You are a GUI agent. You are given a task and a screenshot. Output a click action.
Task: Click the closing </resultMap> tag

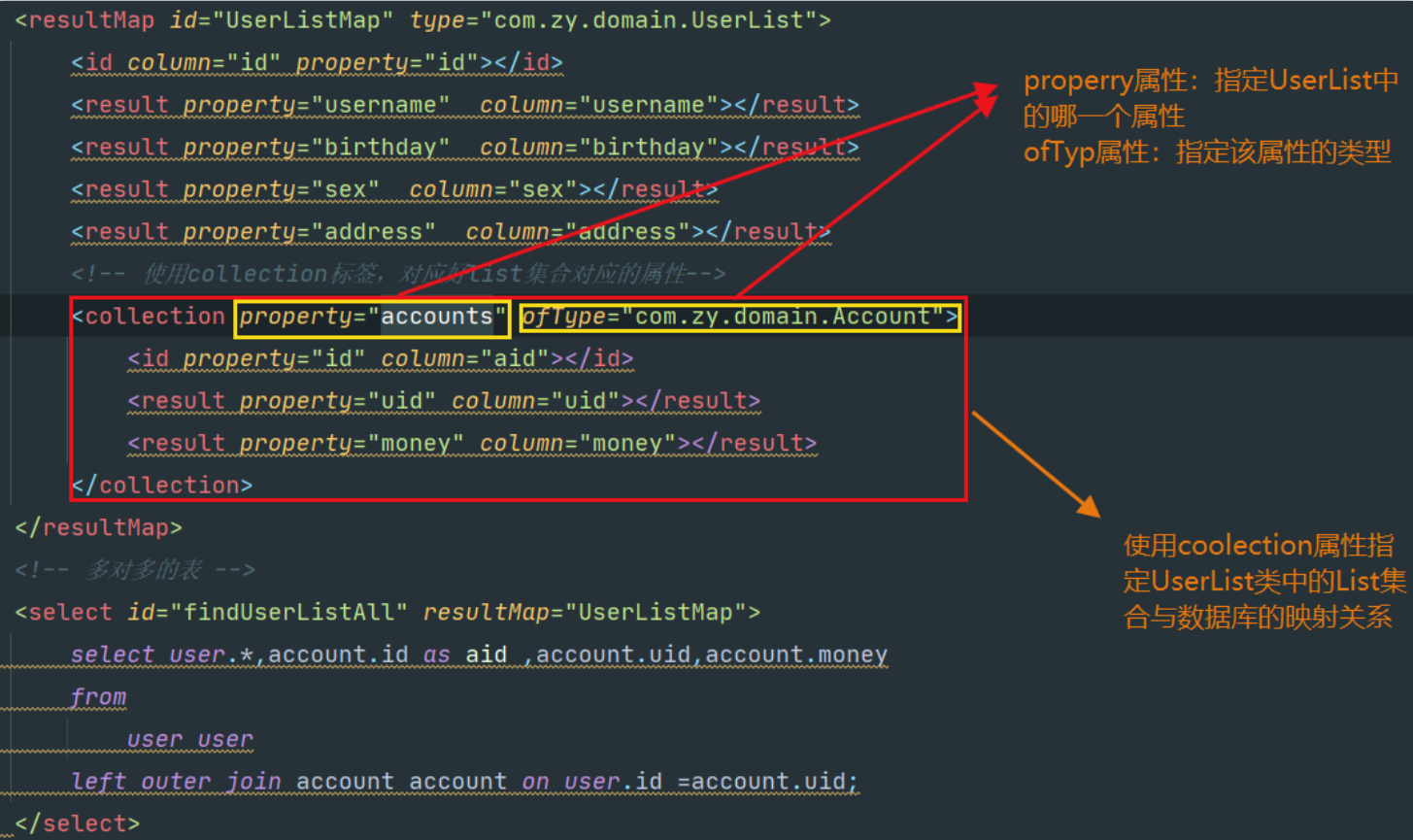[99, 528]
